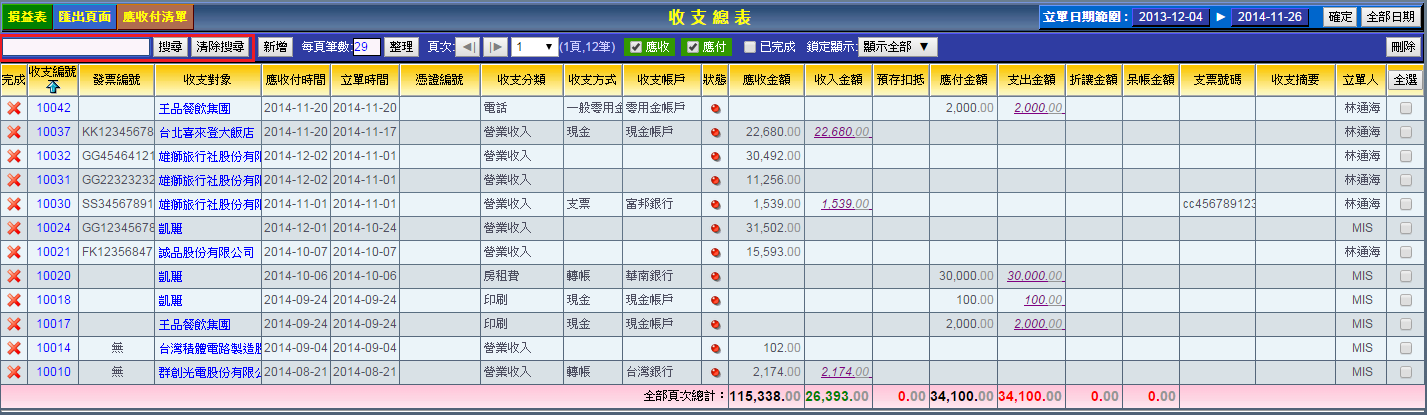Image resolution: width=1427 pixels, height=415 pixels.
Task: Go to the next page arrow
Action: [x=496, y=47]
